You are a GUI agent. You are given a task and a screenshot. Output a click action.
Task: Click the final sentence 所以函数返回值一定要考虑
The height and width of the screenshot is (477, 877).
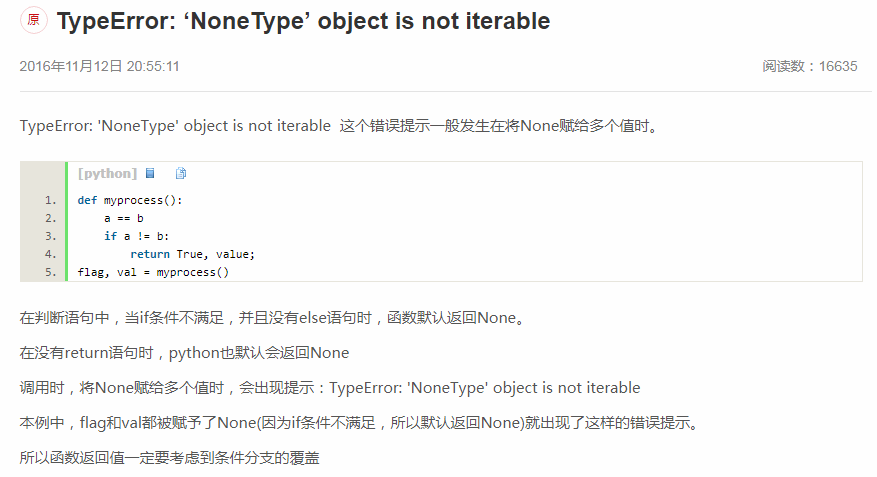tap(169, 458)
